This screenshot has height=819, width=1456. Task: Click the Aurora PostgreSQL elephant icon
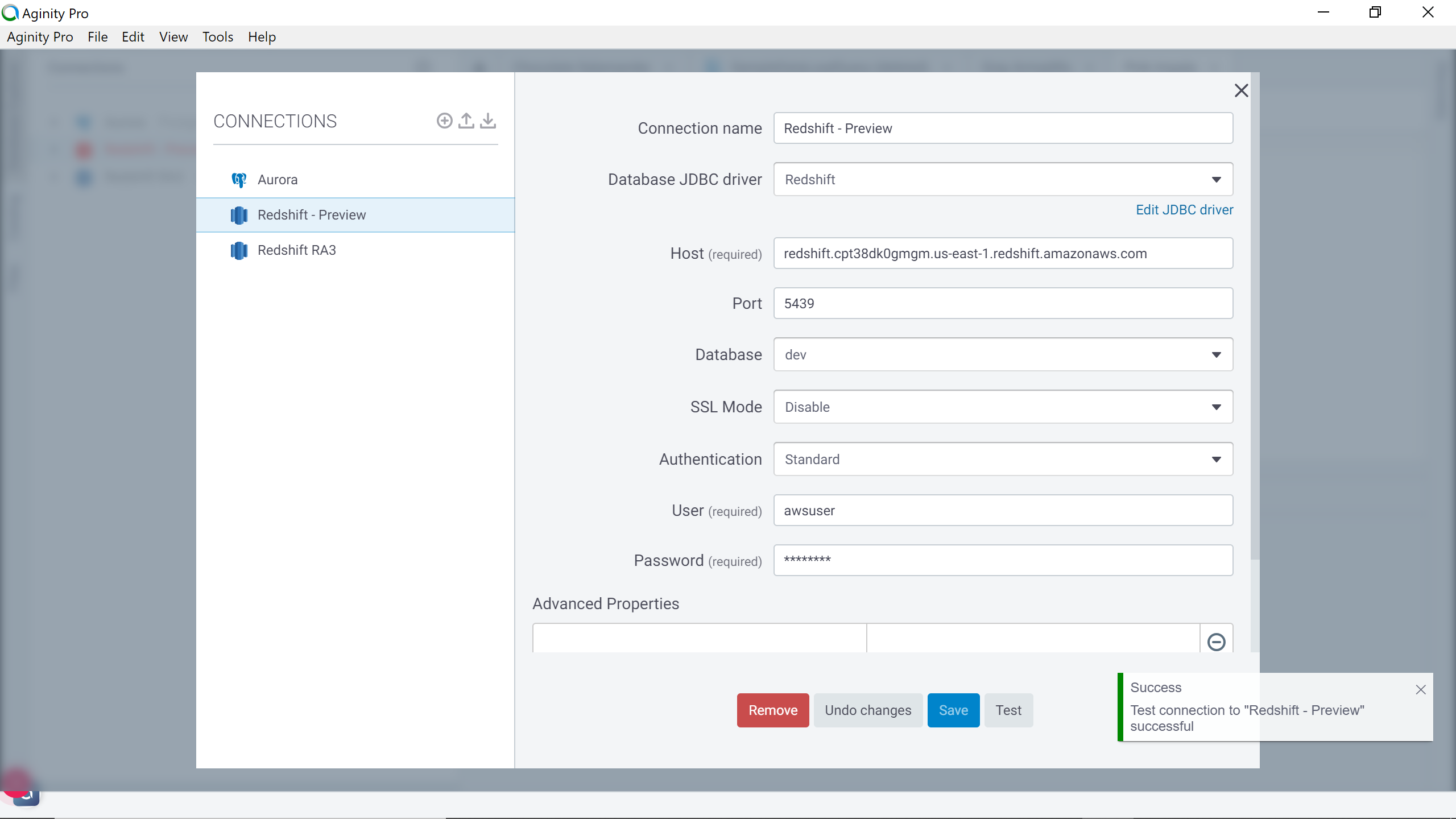(239, 180)
